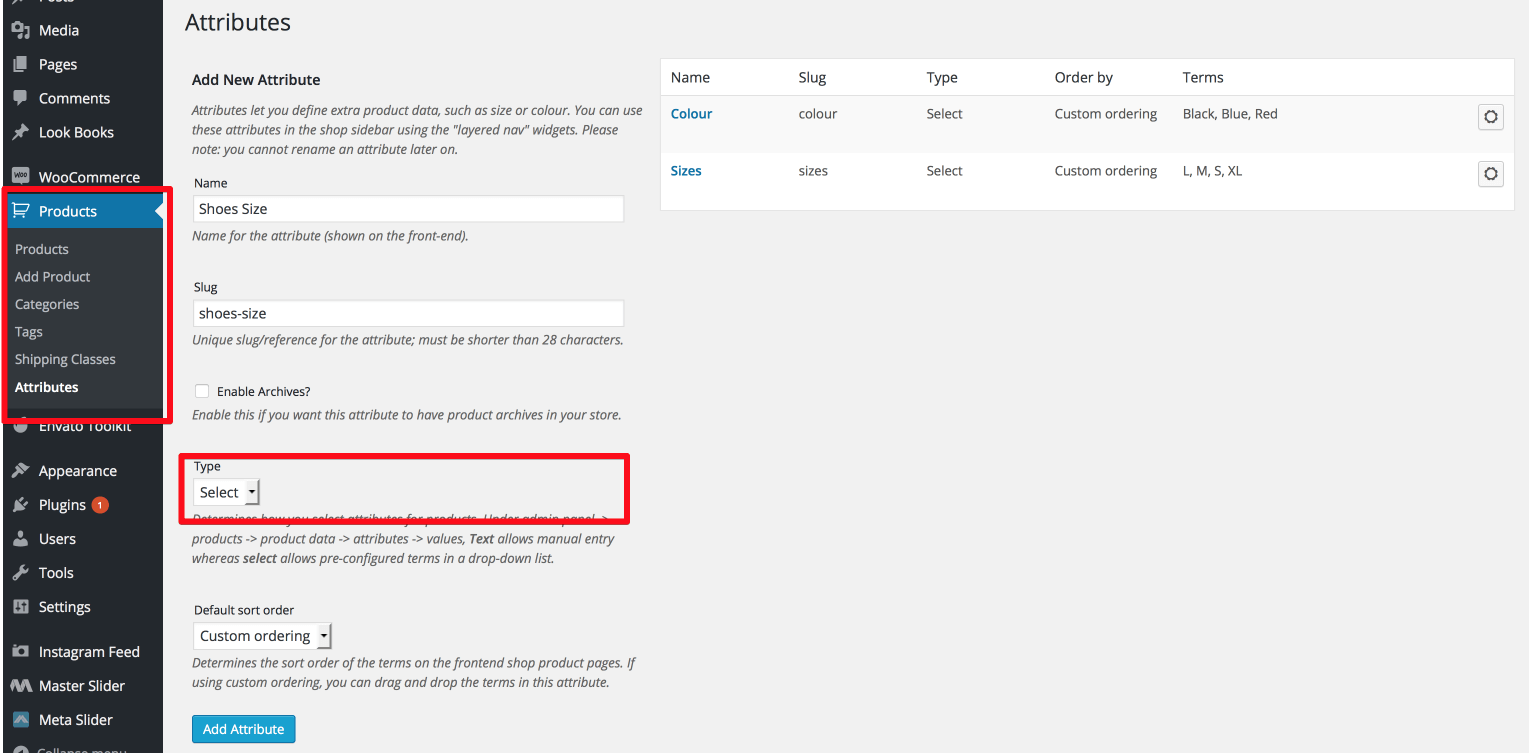Enable the Archives checkbox
The width and height of the screenshot is (1529, 753).
202,391
